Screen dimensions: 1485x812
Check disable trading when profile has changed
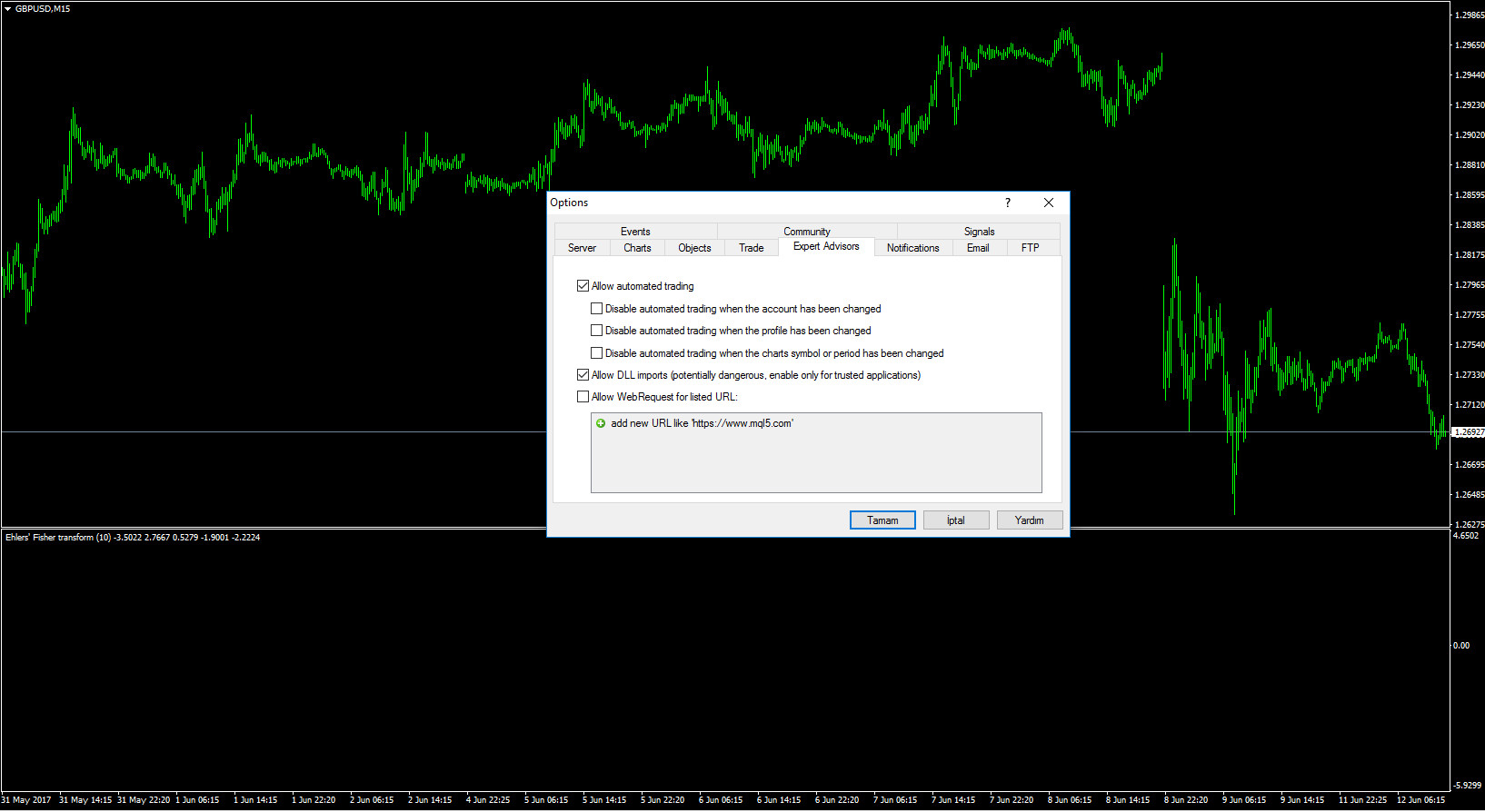(x=597, y=331)
